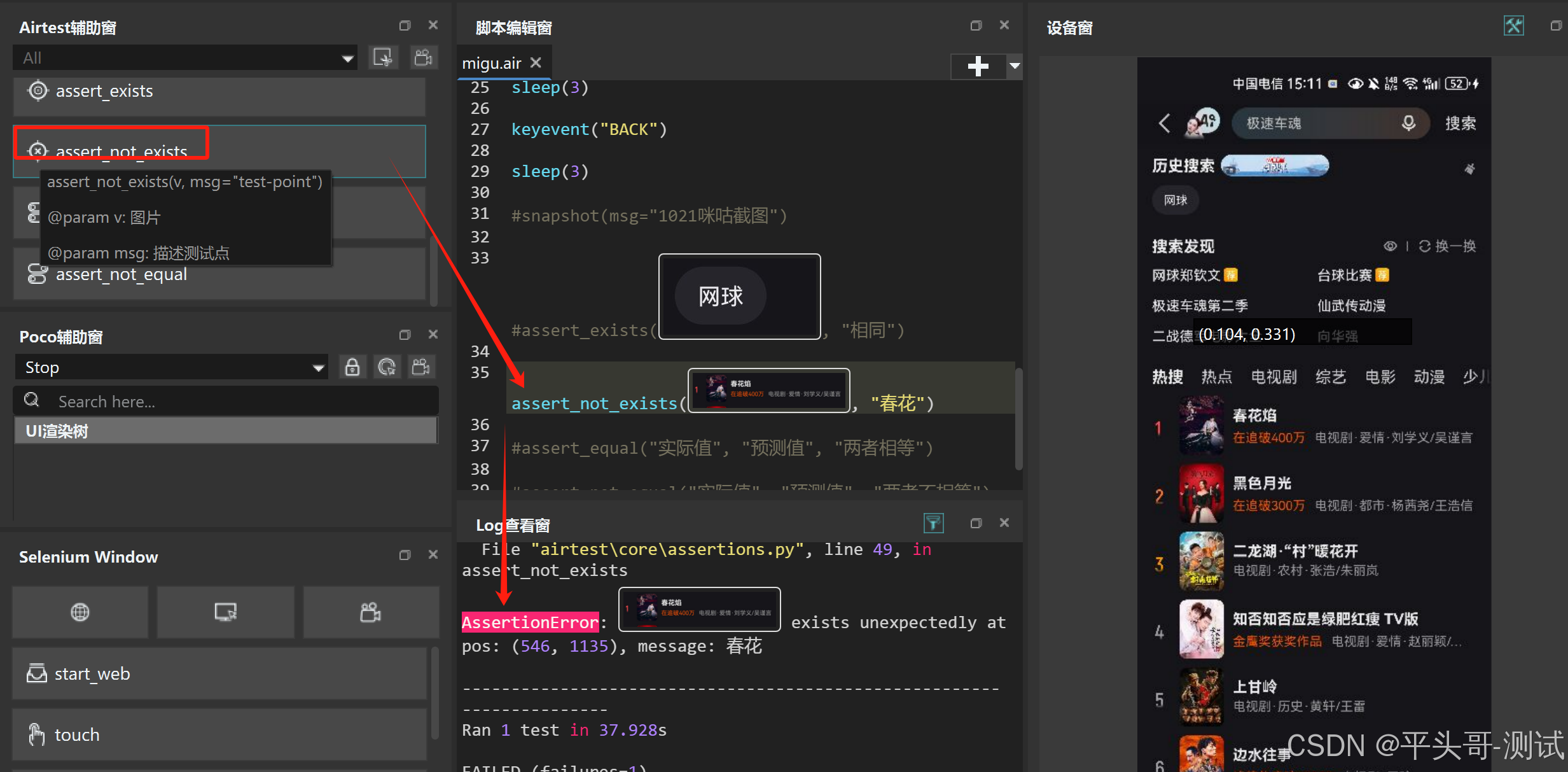The image size is (1568, 772).
Task: Open the device window tools icon
Action: click(1513, 26)
